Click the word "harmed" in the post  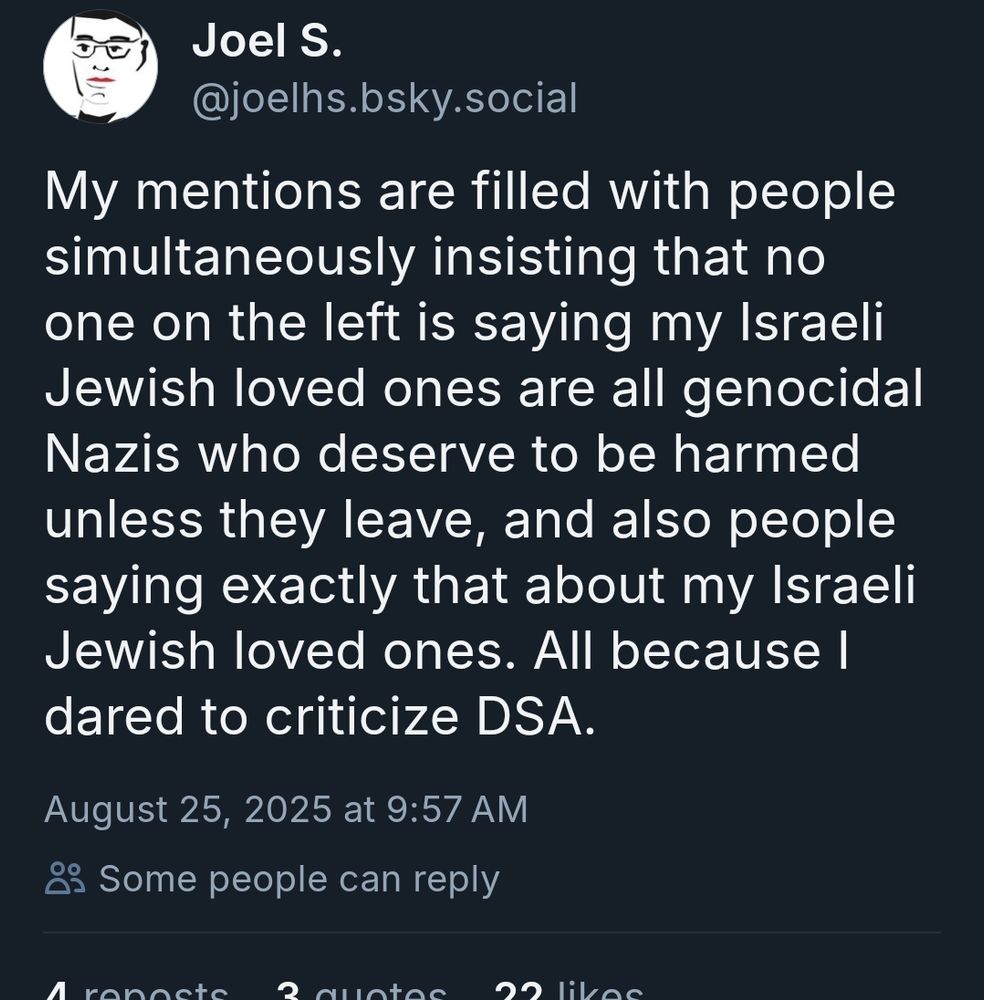[x=766, y=455]
